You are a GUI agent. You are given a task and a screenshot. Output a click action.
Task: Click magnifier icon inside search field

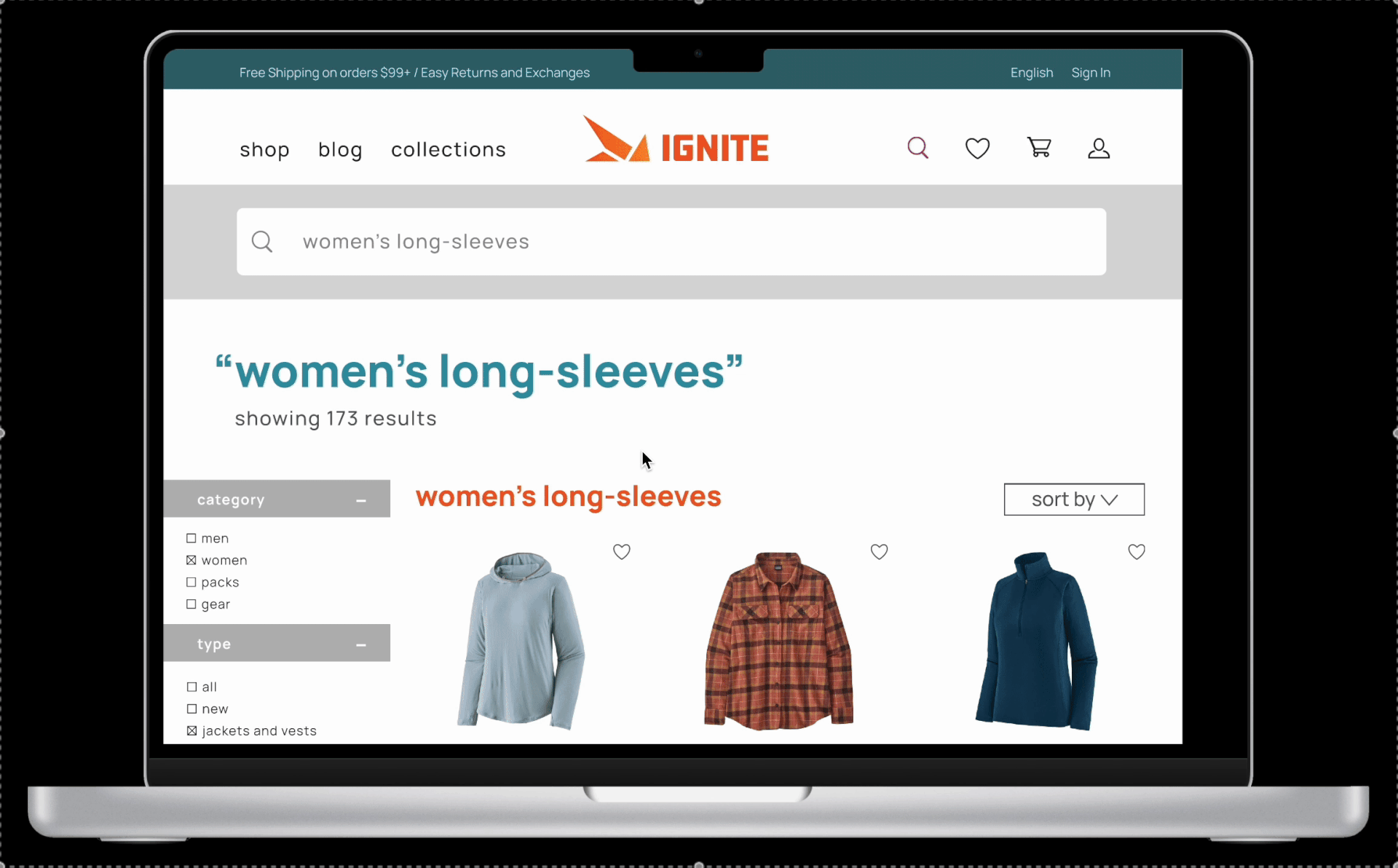pyautogui.click(x=262, y=242)
